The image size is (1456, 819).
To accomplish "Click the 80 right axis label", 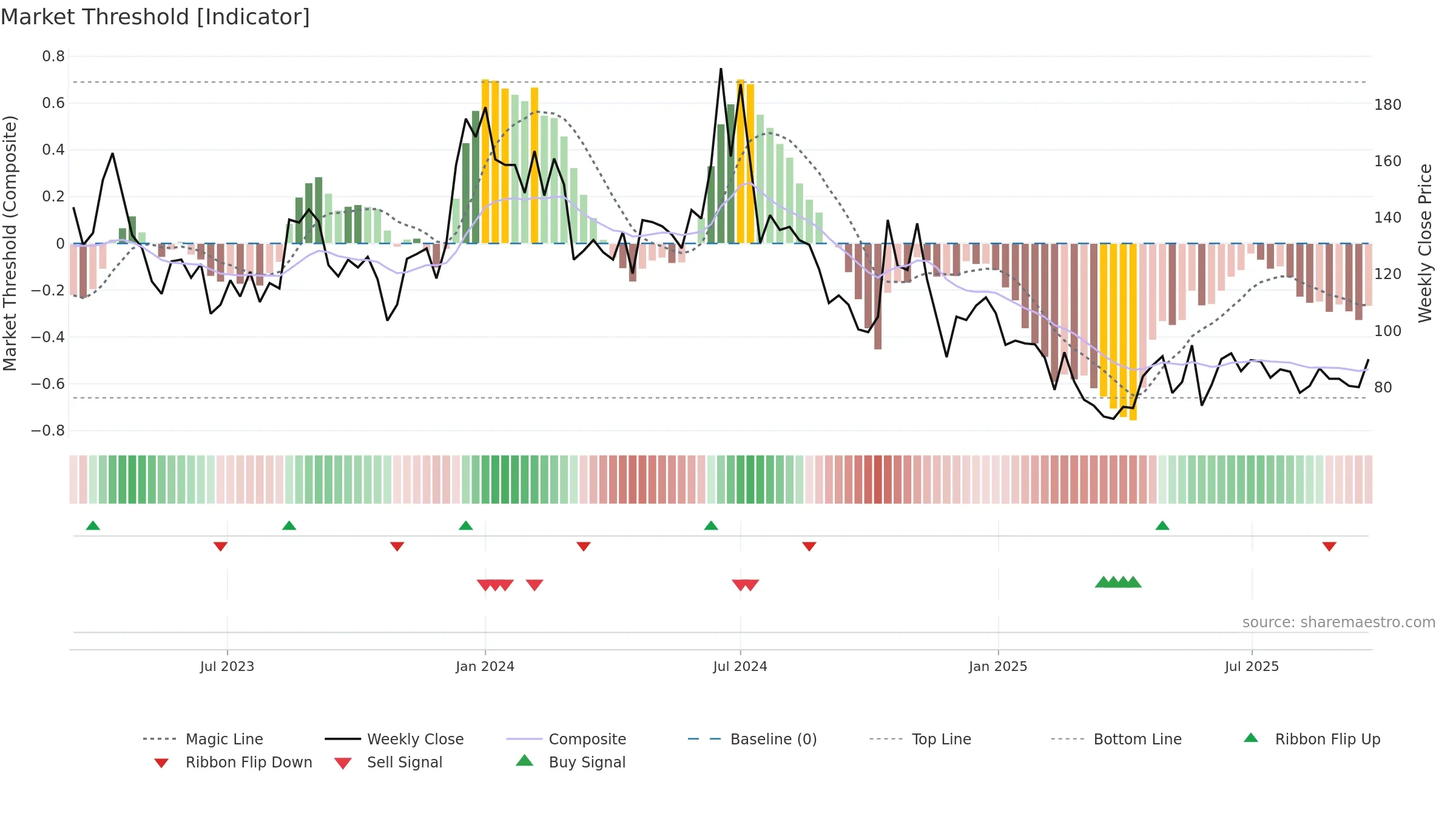I will click(1383, 388).
